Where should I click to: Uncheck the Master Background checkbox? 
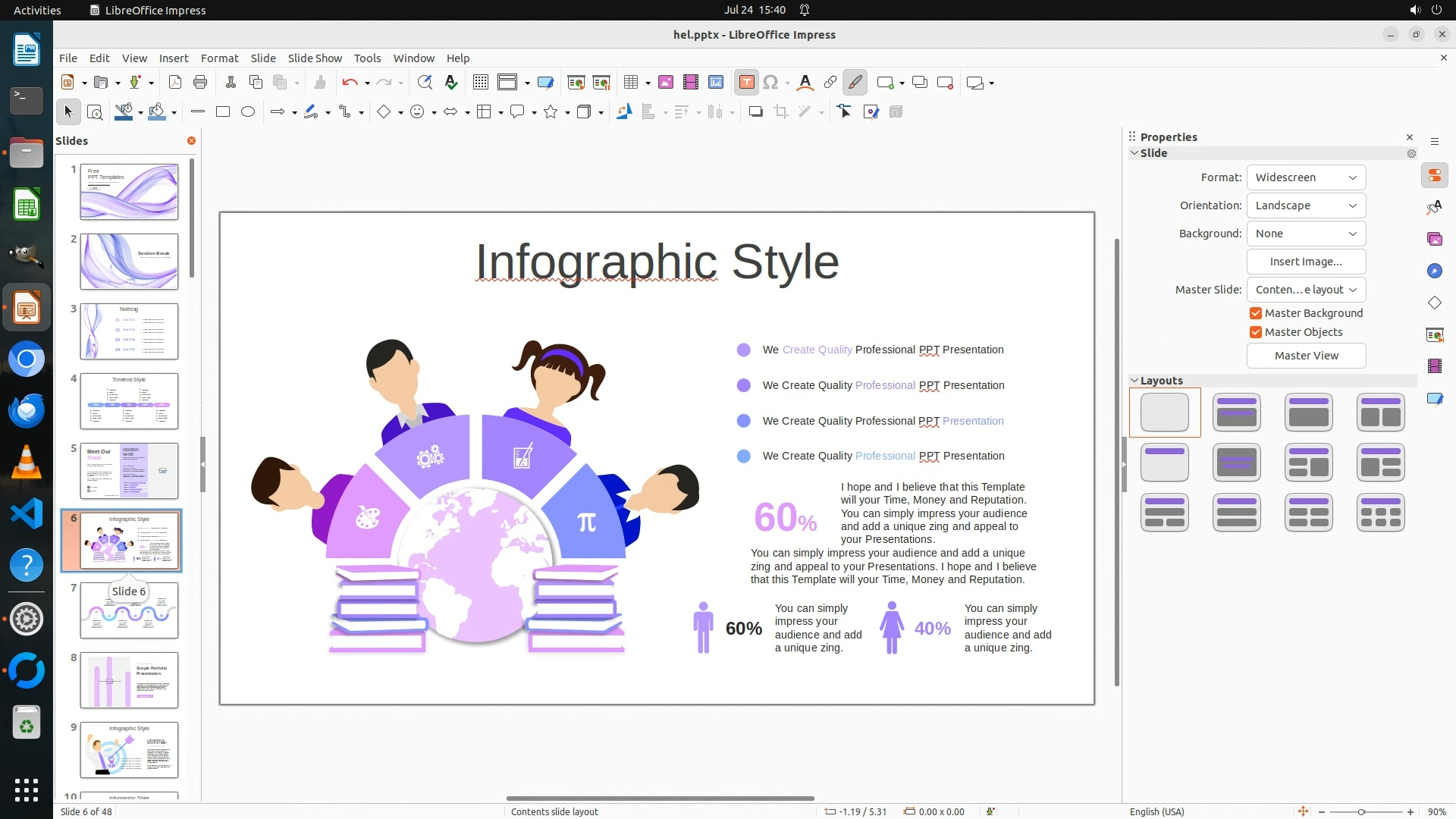(x=1256, y=313)
